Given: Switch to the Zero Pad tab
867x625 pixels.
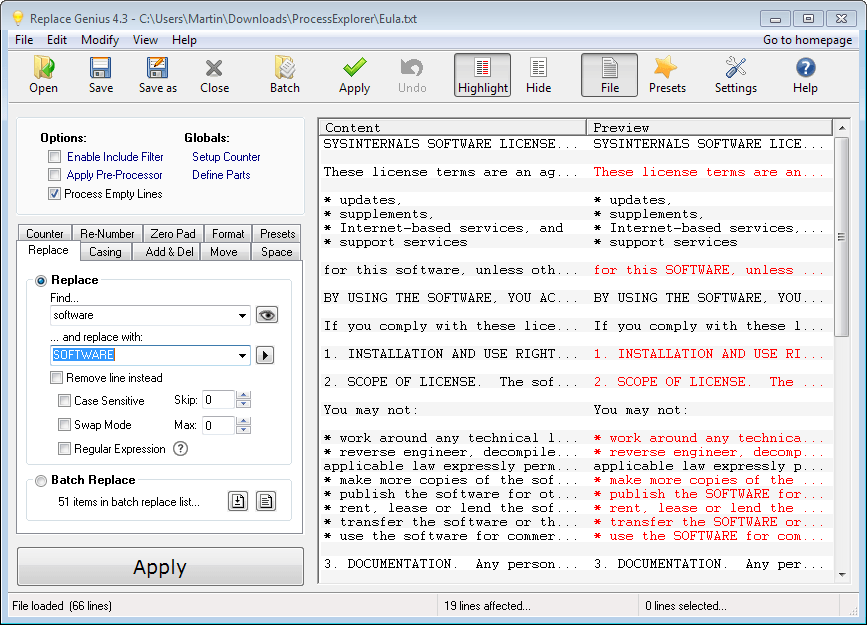Looking at the screenshot, I should pyautogui.click(x=173, y=233).
